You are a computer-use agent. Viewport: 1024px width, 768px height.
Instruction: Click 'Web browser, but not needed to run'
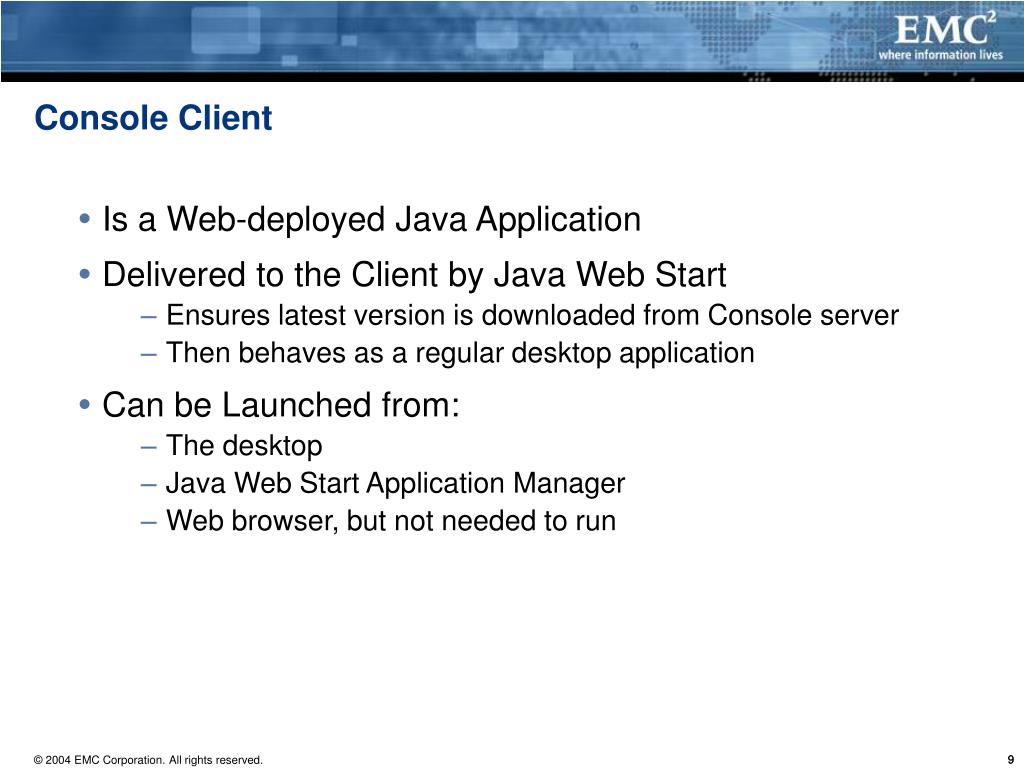point(391,521)
